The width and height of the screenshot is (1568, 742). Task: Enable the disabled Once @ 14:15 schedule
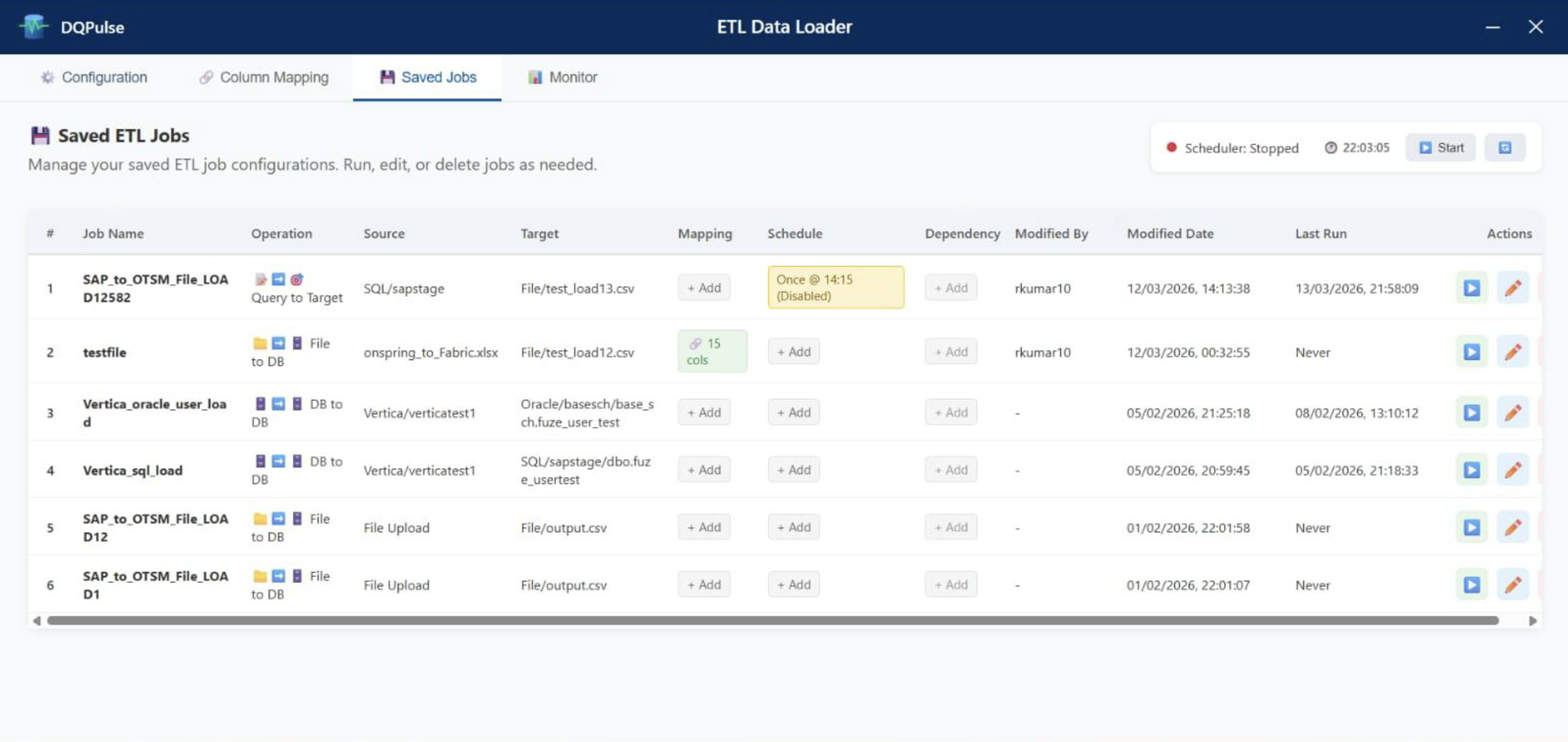coord(835,287)
